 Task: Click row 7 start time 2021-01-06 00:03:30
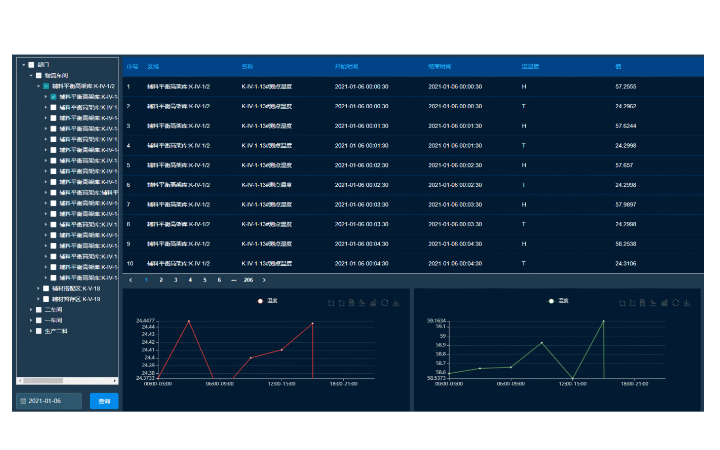[x=362, y=205]
